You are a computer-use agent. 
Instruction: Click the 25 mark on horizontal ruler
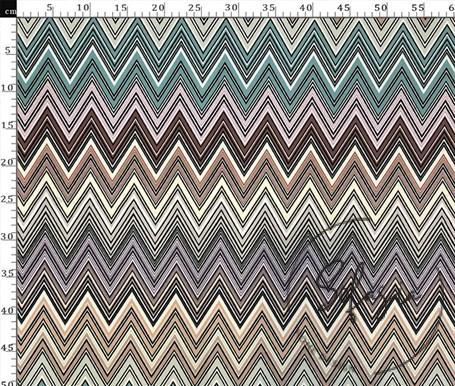[x=196, y=7]
